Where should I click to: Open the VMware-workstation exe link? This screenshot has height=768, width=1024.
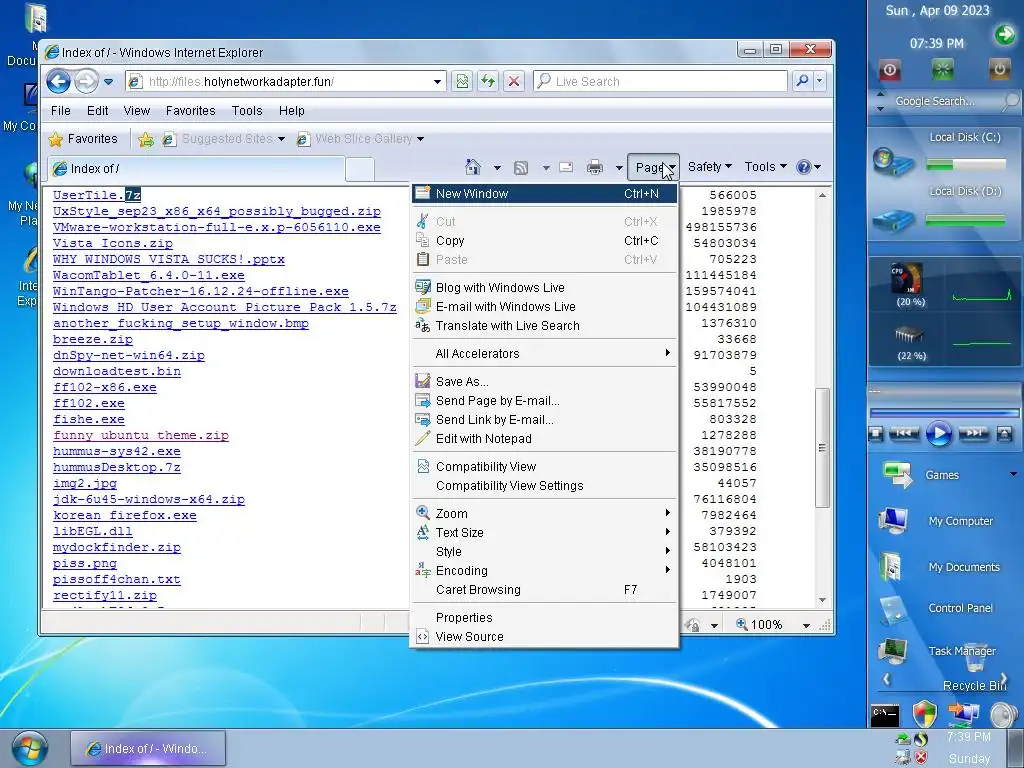pos(216,227)
